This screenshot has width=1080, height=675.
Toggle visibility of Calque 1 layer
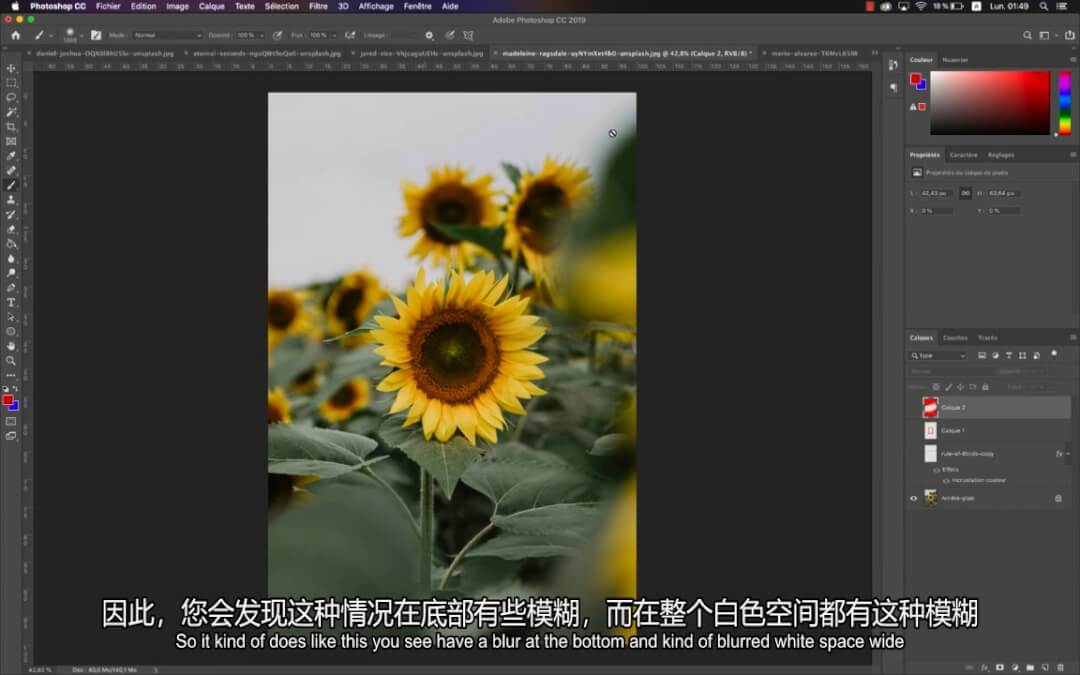(913, 430)
